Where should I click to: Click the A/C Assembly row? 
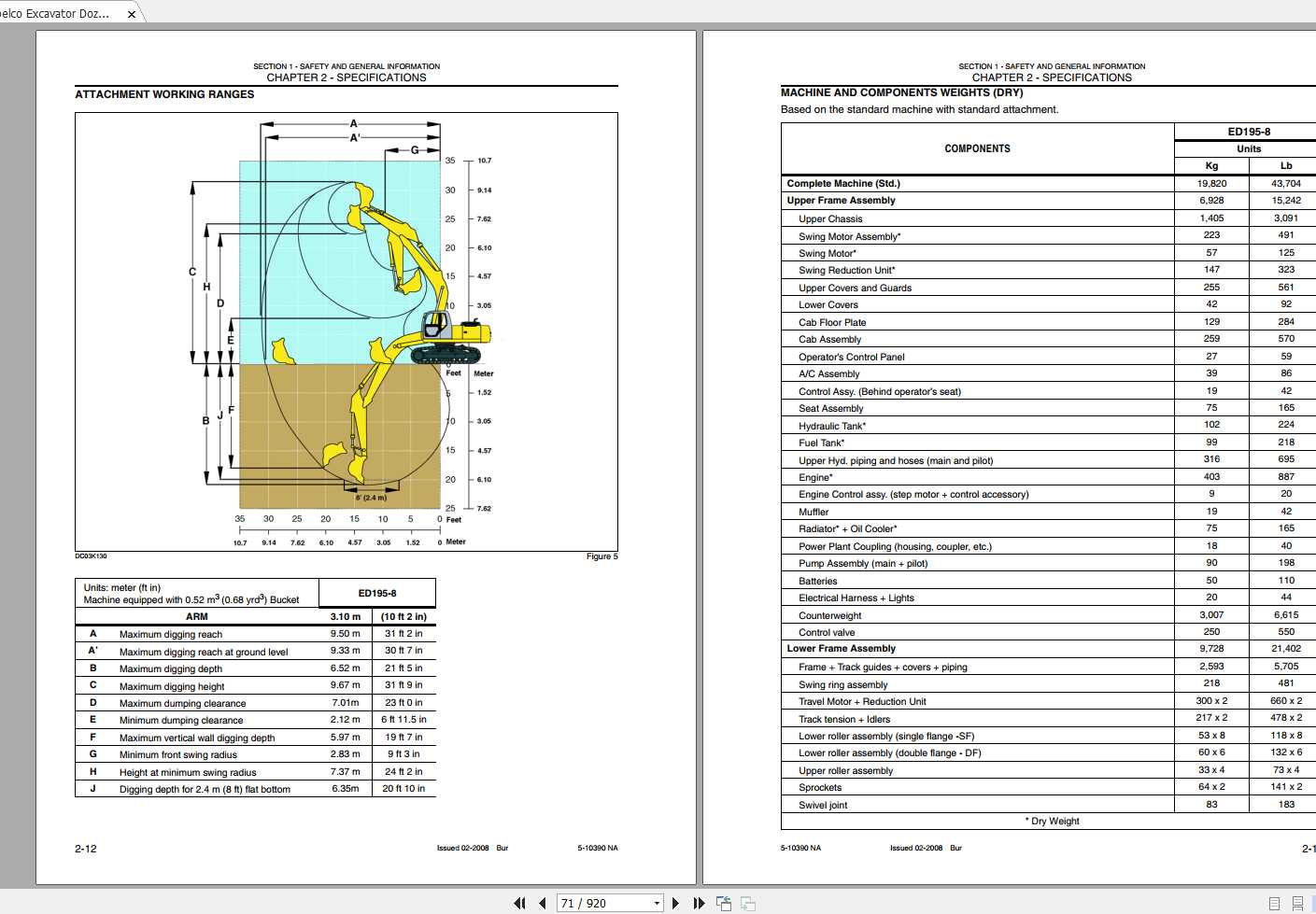tap(1048, 373)
